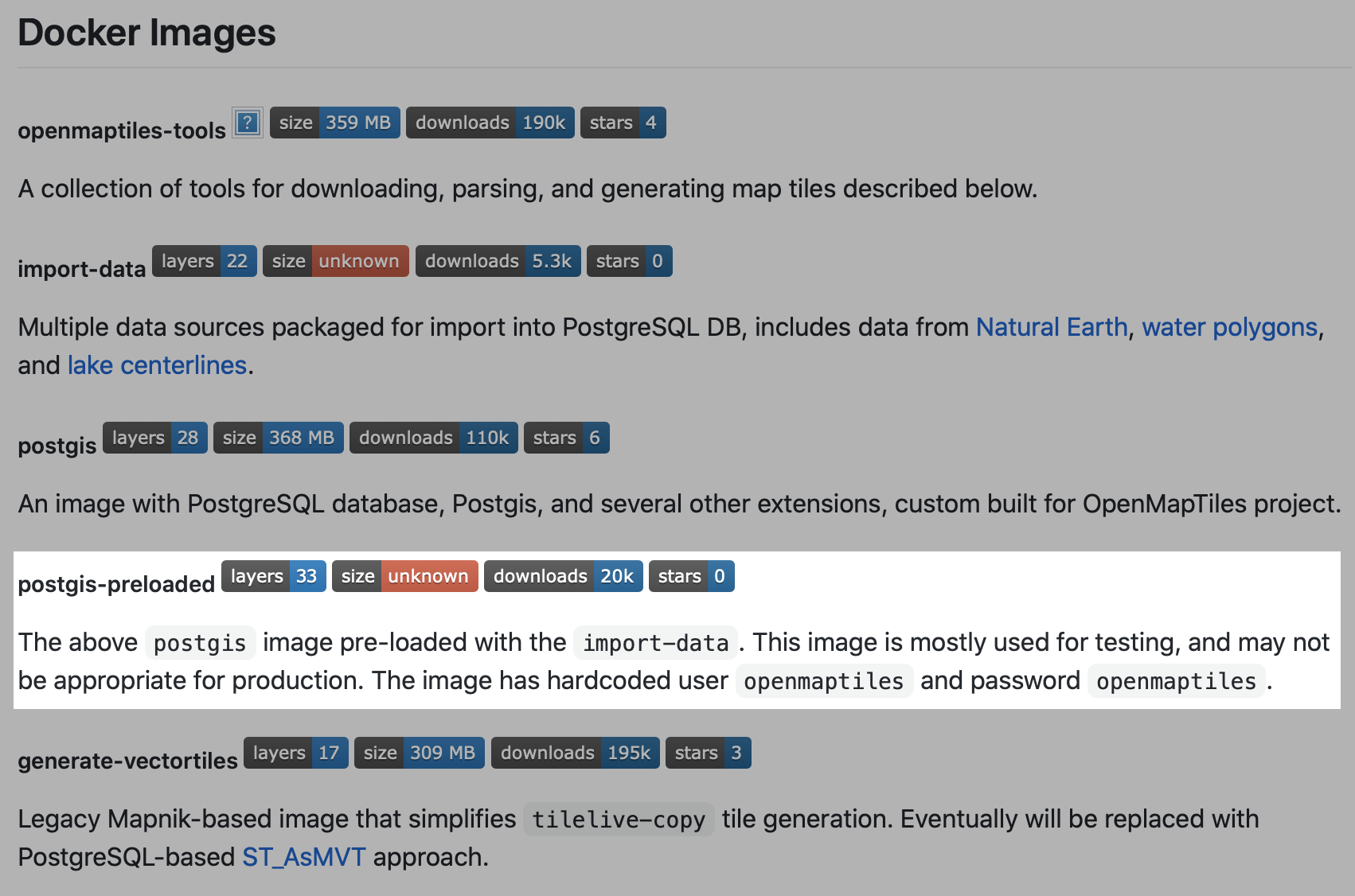Open the lake centerlines link
The height and width of the screenshot is (896, 1355).
[x=157, y=365]
